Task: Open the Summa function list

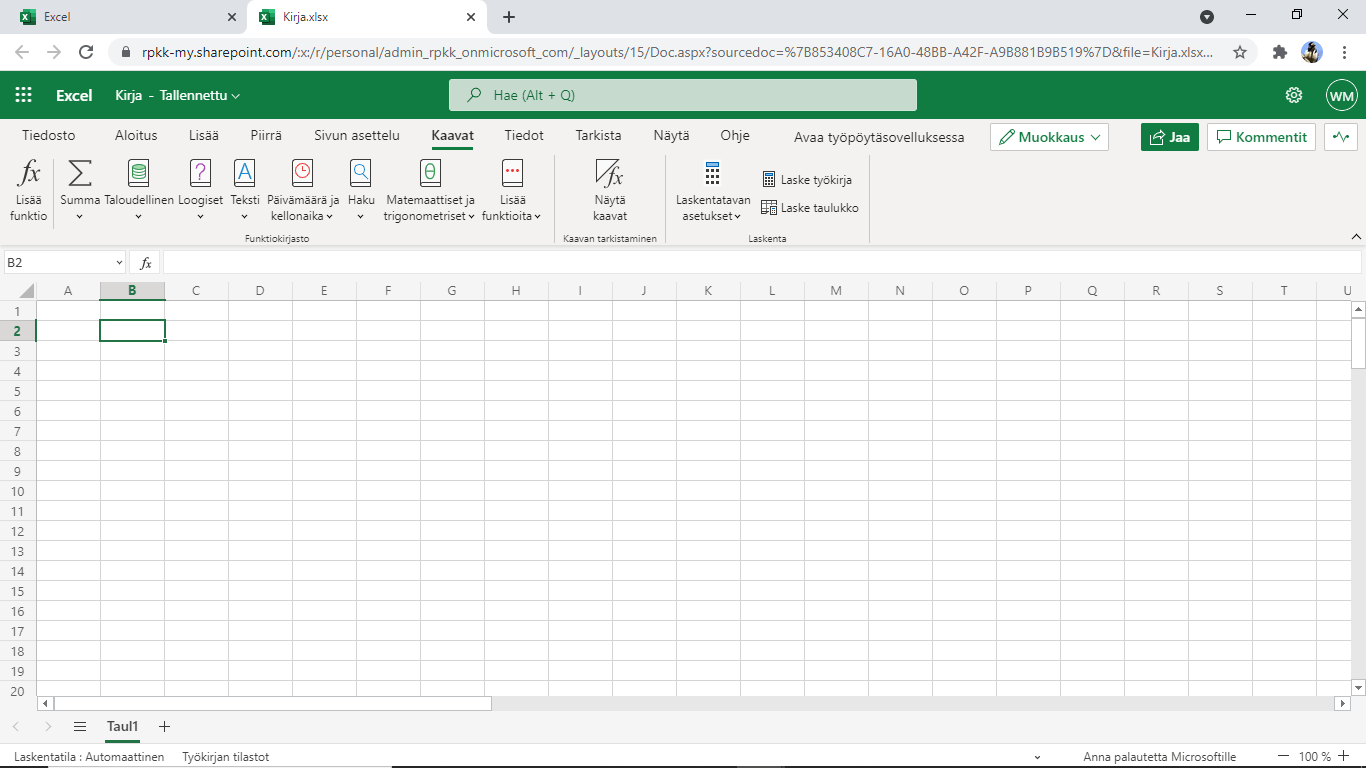Action: tap(79, 190)
